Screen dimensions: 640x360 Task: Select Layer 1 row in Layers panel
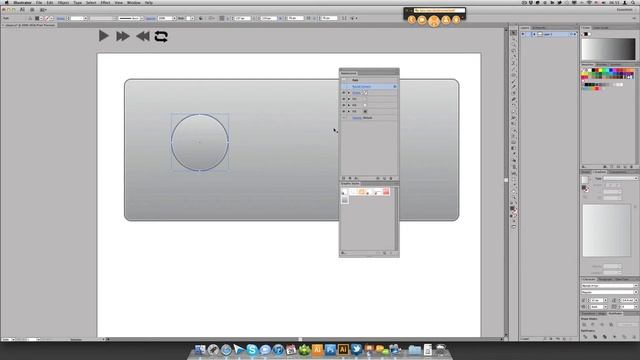click(549, 34)
